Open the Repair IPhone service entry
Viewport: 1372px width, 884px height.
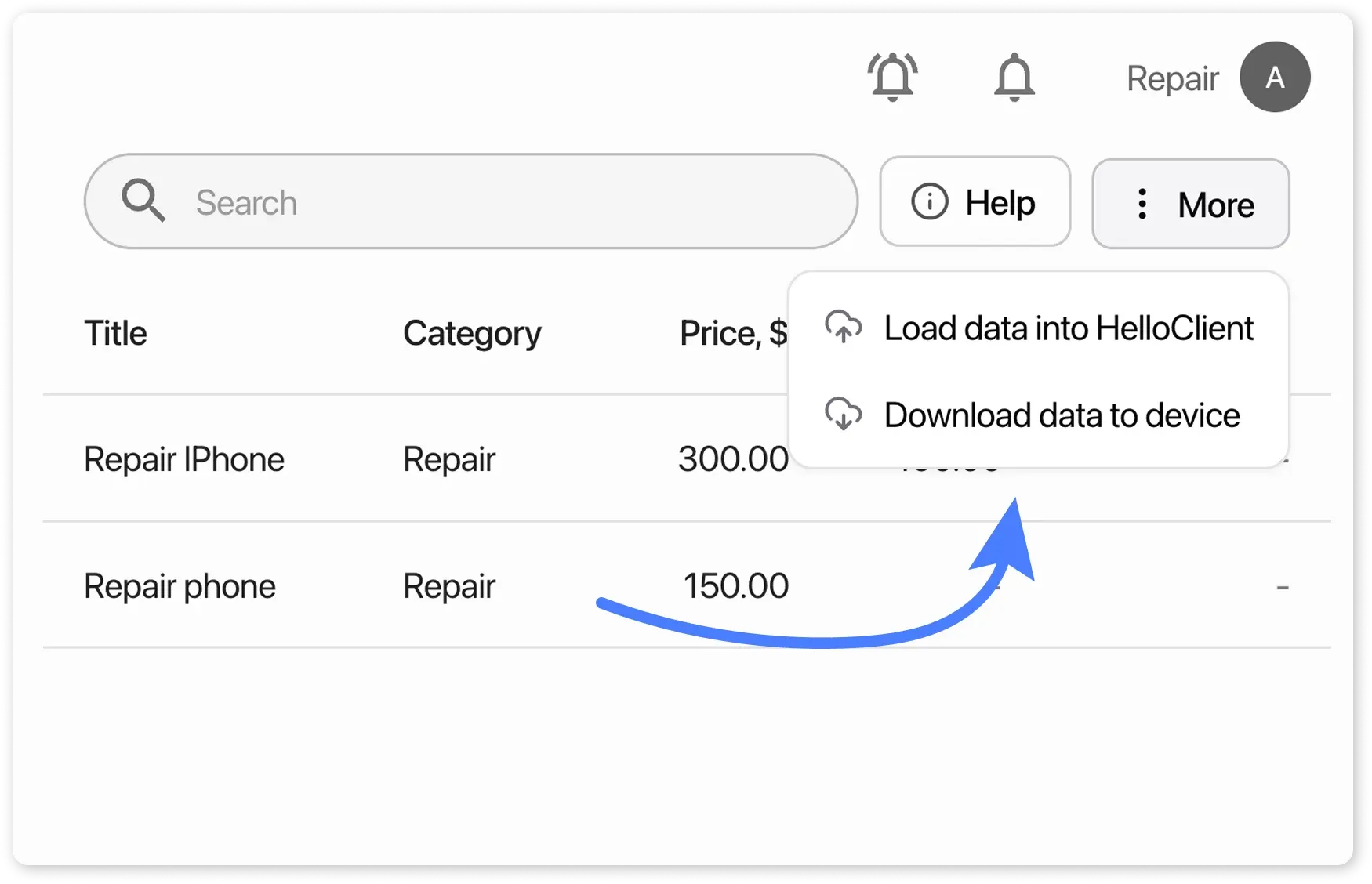point(184,458)
